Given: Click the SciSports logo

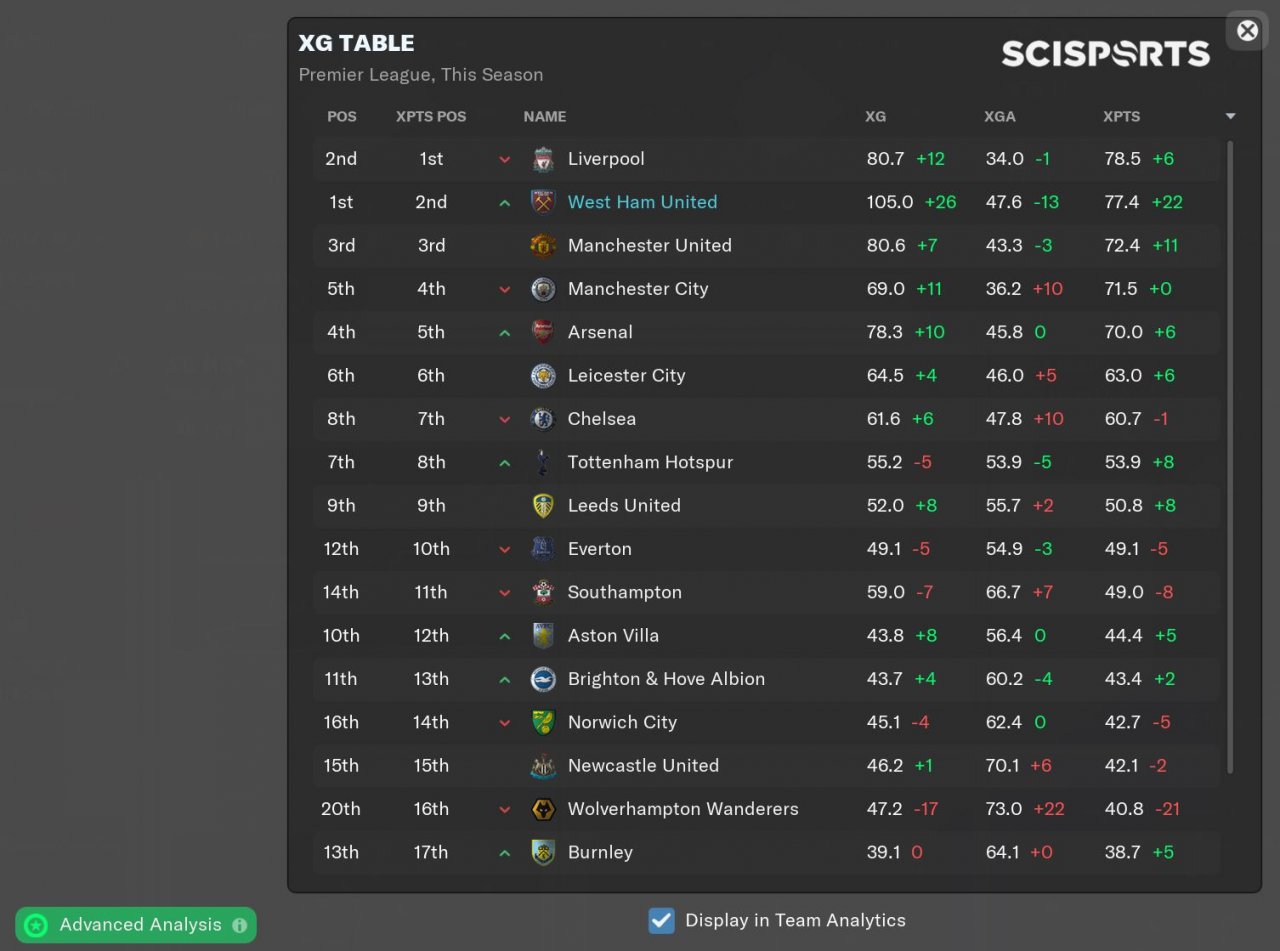Looking at the screenshot, I should 1105,53.
